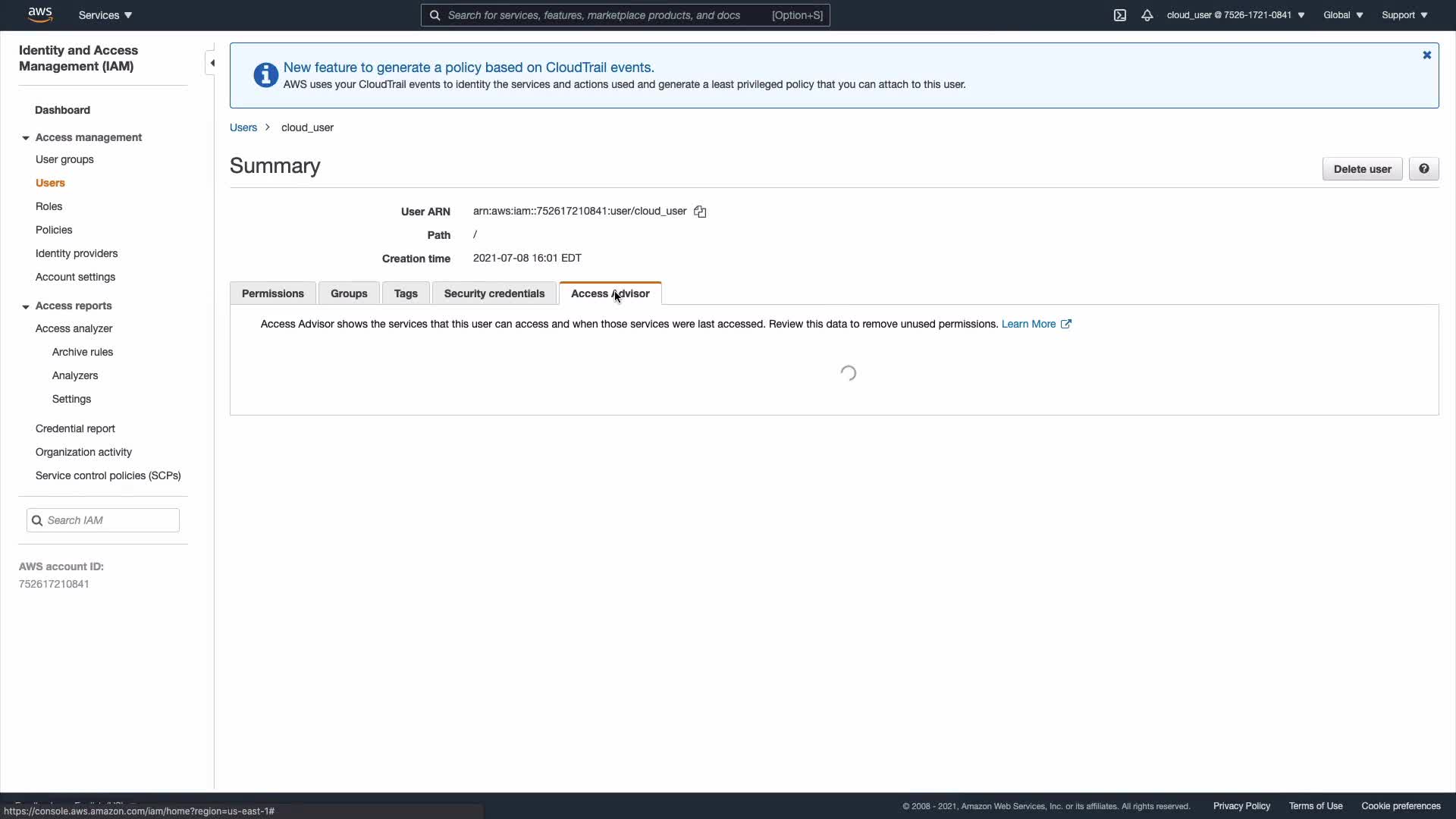
Task: Click the Search IAM input field
Action: 111,520
